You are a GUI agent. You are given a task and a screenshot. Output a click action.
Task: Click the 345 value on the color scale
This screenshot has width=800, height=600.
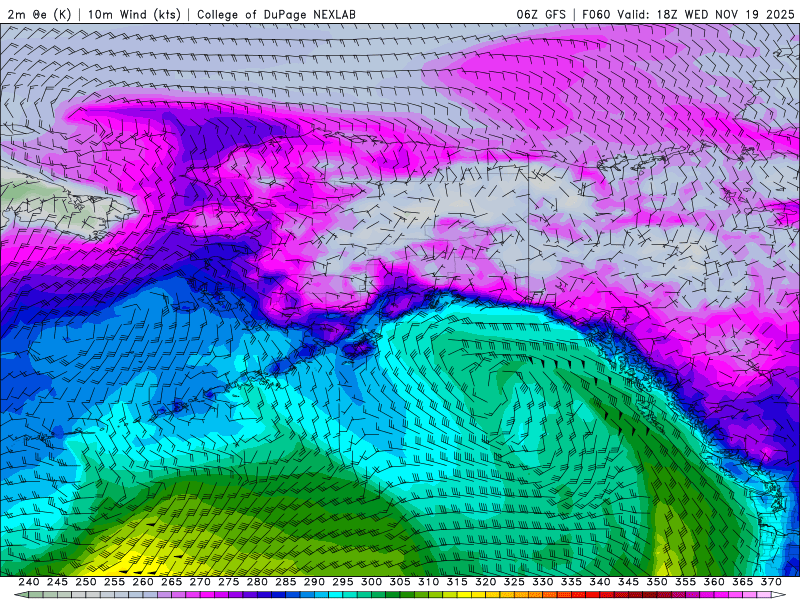pyautogui.click(x=629, y=582)
